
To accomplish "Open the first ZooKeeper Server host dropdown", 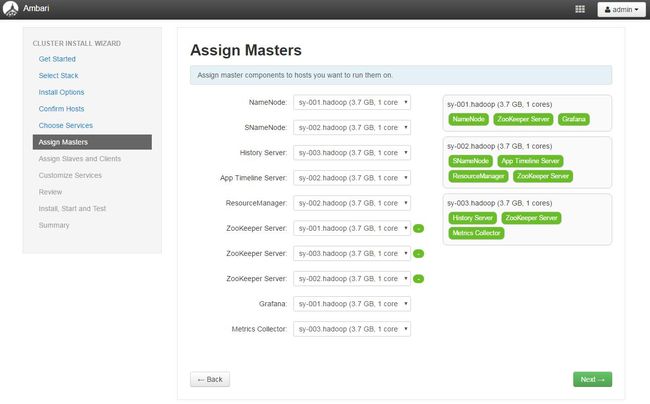I will [x=352, y=228].
